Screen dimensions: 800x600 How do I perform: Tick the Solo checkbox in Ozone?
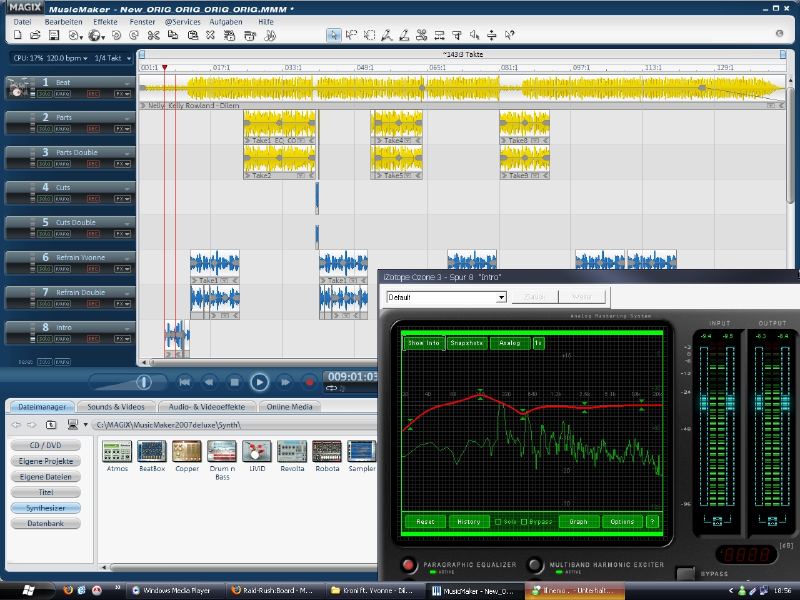[x=498, y=522]
